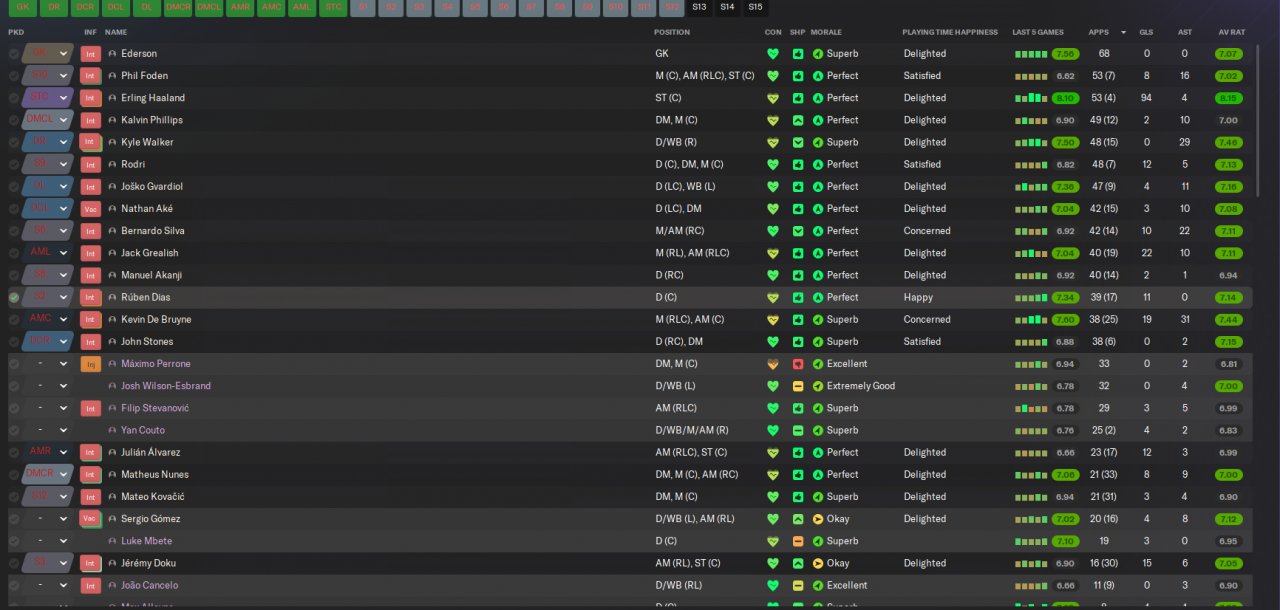Image resolution: width=1280 pixels, height=610 pixels.
Task: Sort by the APPS column header
Action: [x=1099, y=32]
